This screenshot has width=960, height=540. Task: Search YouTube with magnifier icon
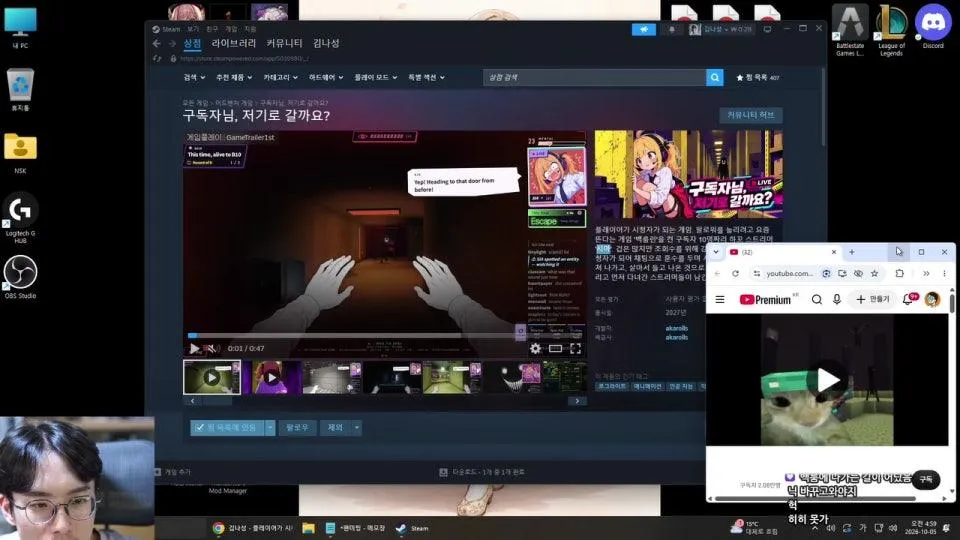(817, 299)
